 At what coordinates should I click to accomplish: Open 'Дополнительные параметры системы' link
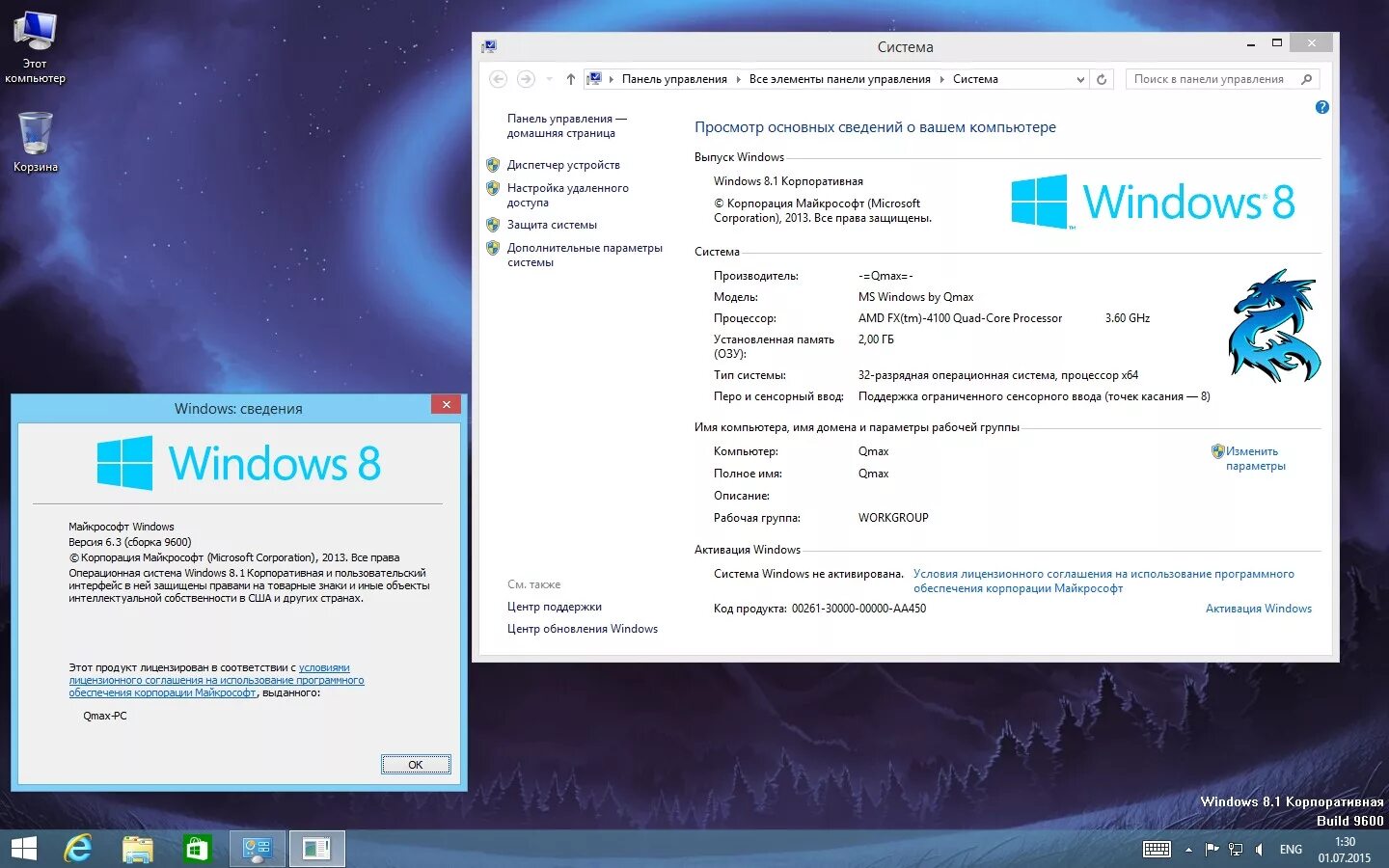click(x=585, y=255)
